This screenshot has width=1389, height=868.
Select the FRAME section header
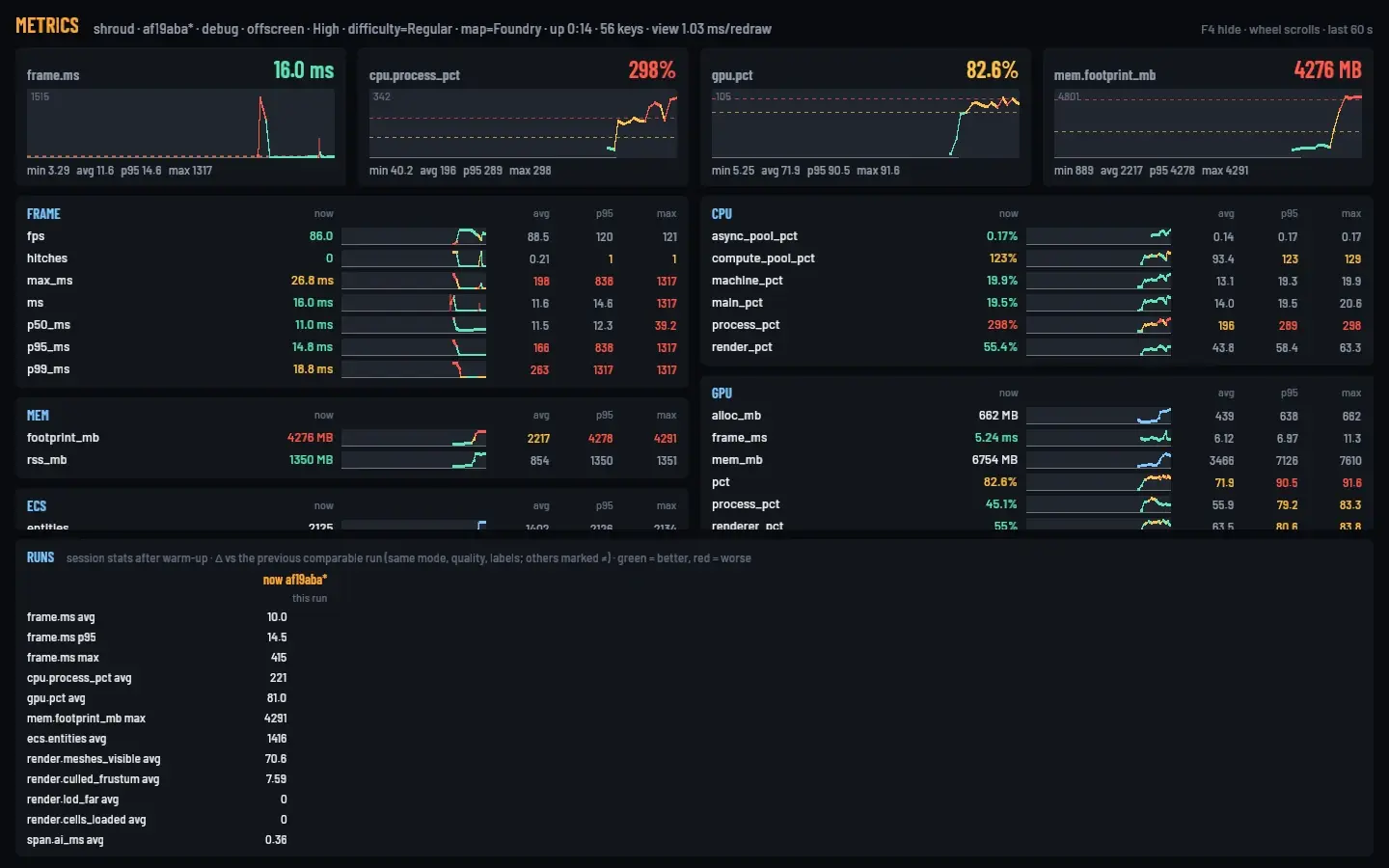coord(43,214)
